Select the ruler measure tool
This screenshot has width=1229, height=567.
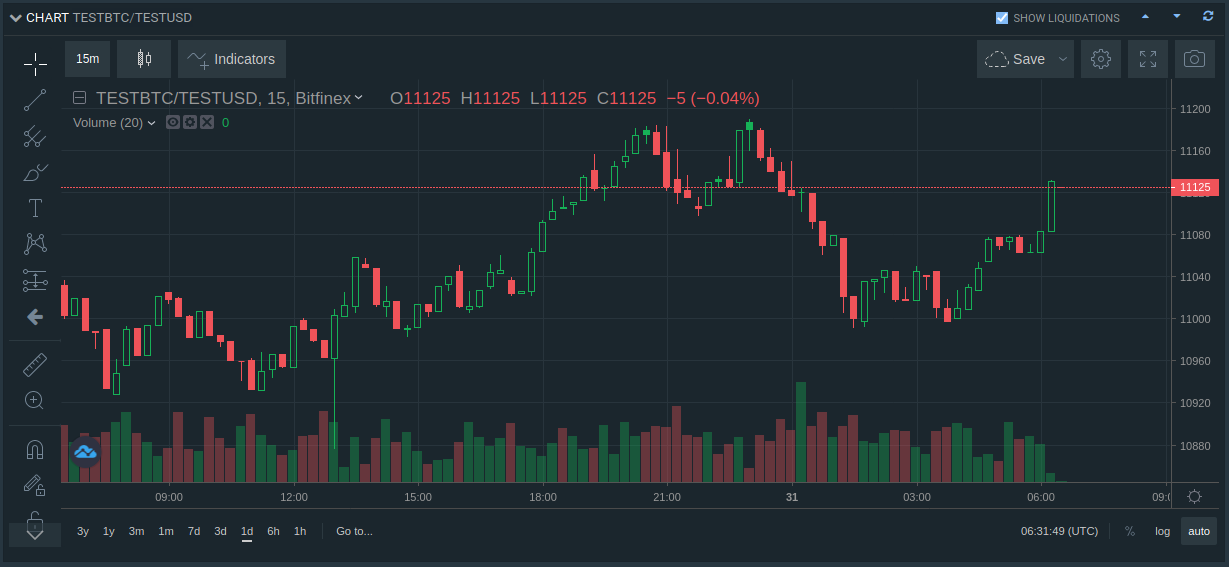(35, 365)
